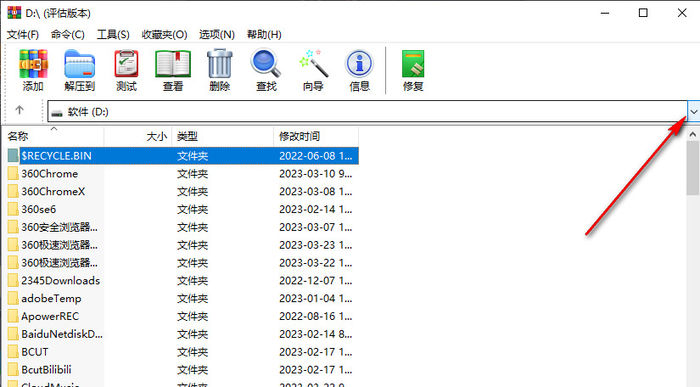
Task: Click the folder icon of 2345Downloads
Action: [x=13, y=280]
